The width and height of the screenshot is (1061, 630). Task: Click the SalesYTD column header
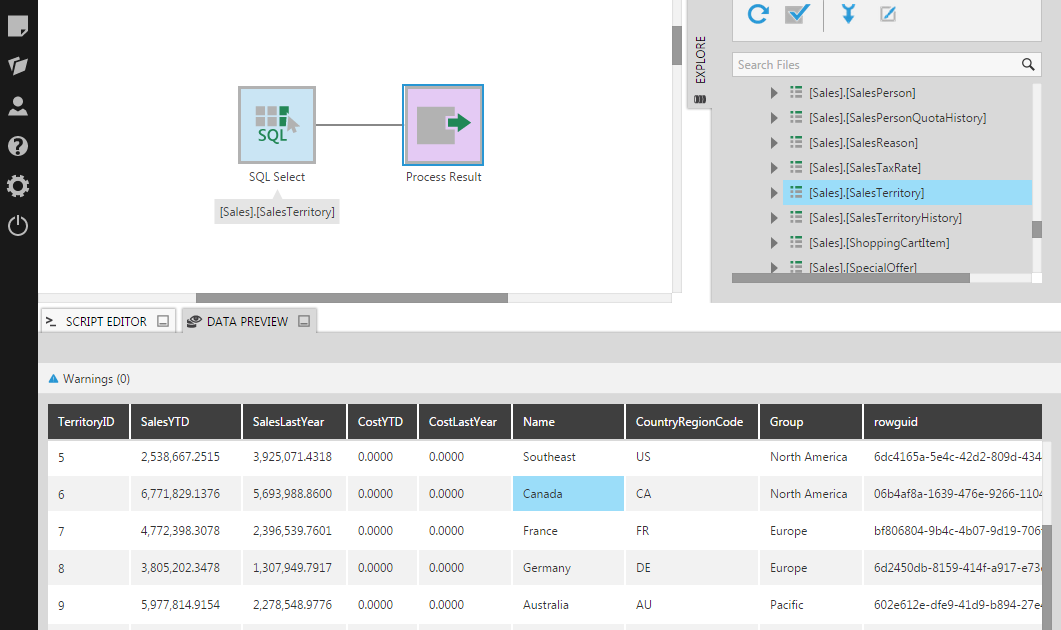click(x=185, y=422)
